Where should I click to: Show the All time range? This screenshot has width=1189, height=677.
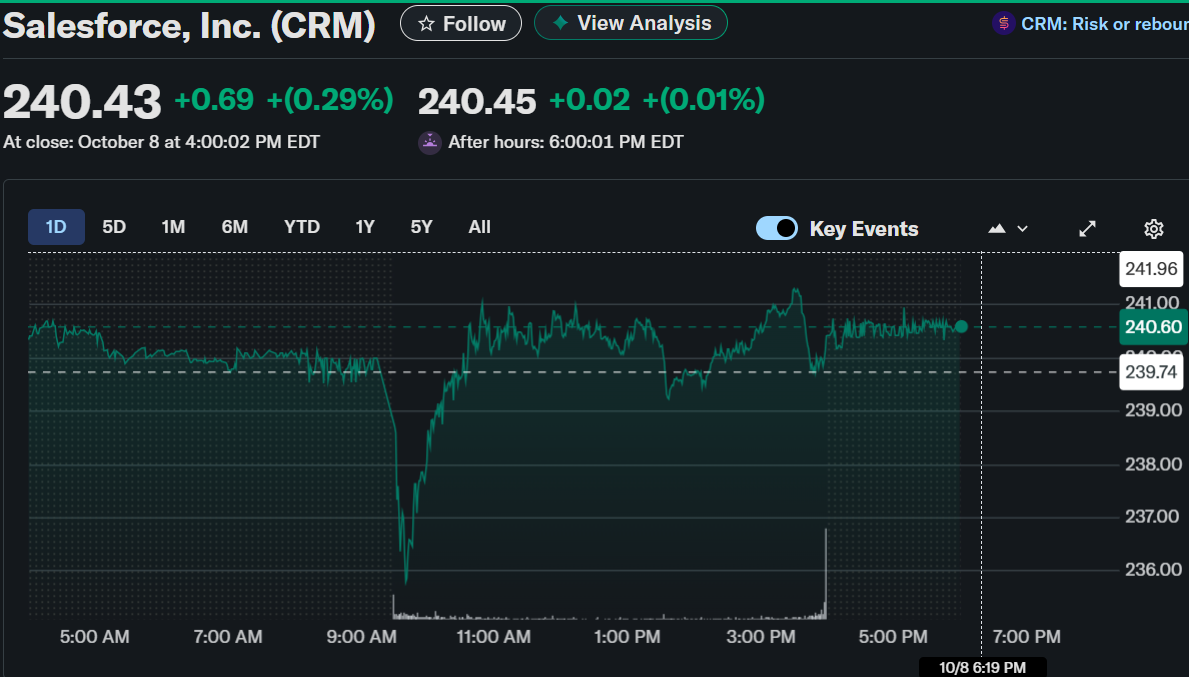click(x=479, y=227)
